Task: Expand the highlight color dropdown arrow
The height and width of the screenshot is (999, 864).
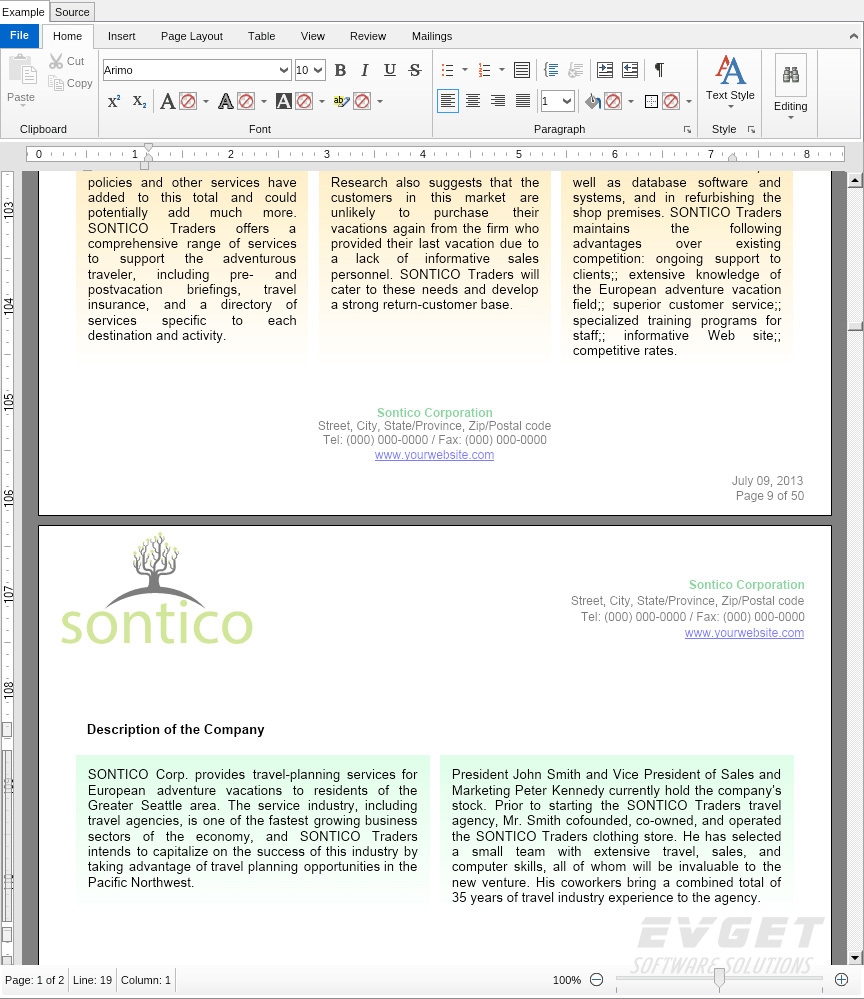Action: pyautogui.click(x=380, y=101)
